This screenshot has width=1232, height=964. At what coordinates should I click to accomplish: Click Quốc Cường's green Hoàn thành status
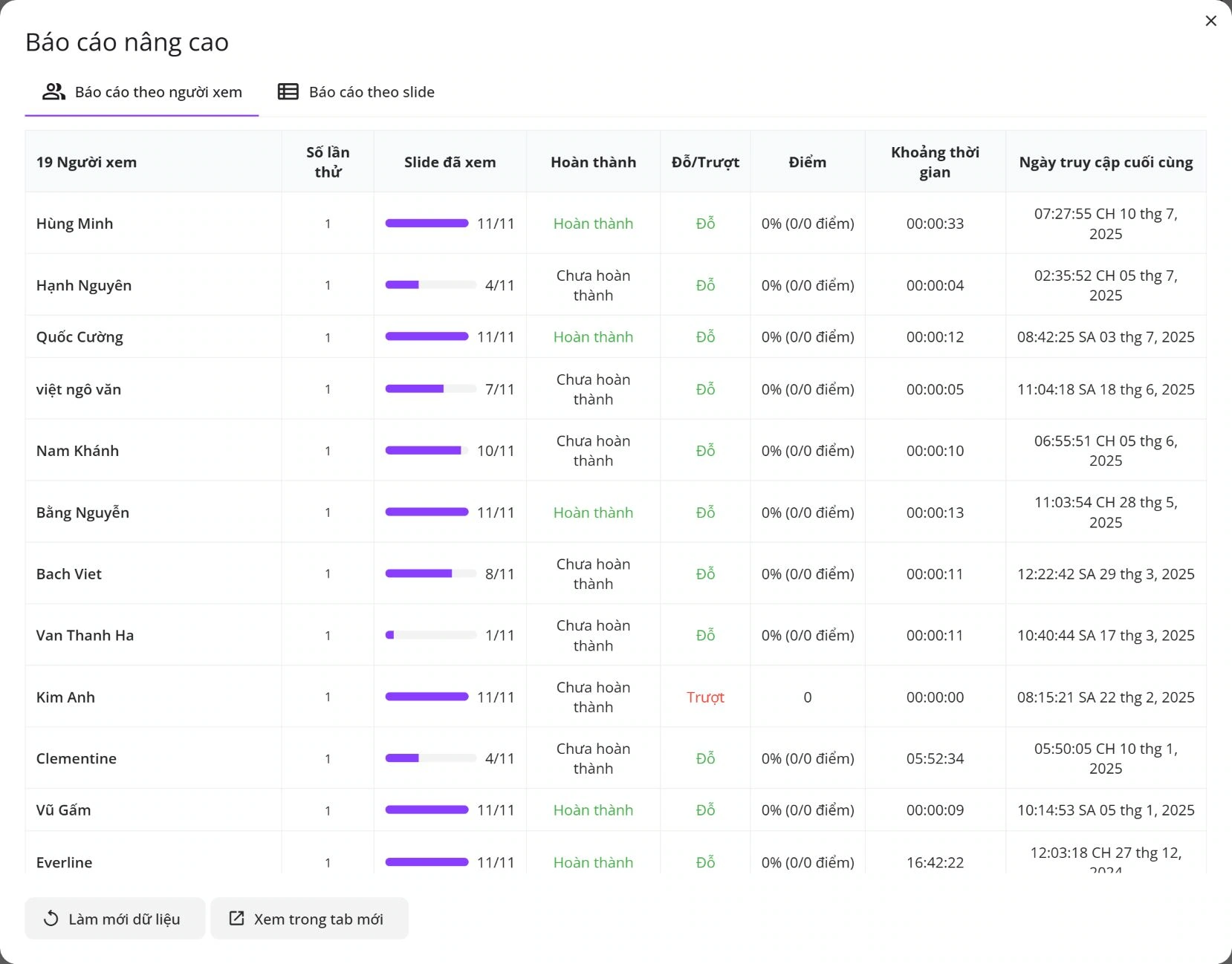click(593, 337)
